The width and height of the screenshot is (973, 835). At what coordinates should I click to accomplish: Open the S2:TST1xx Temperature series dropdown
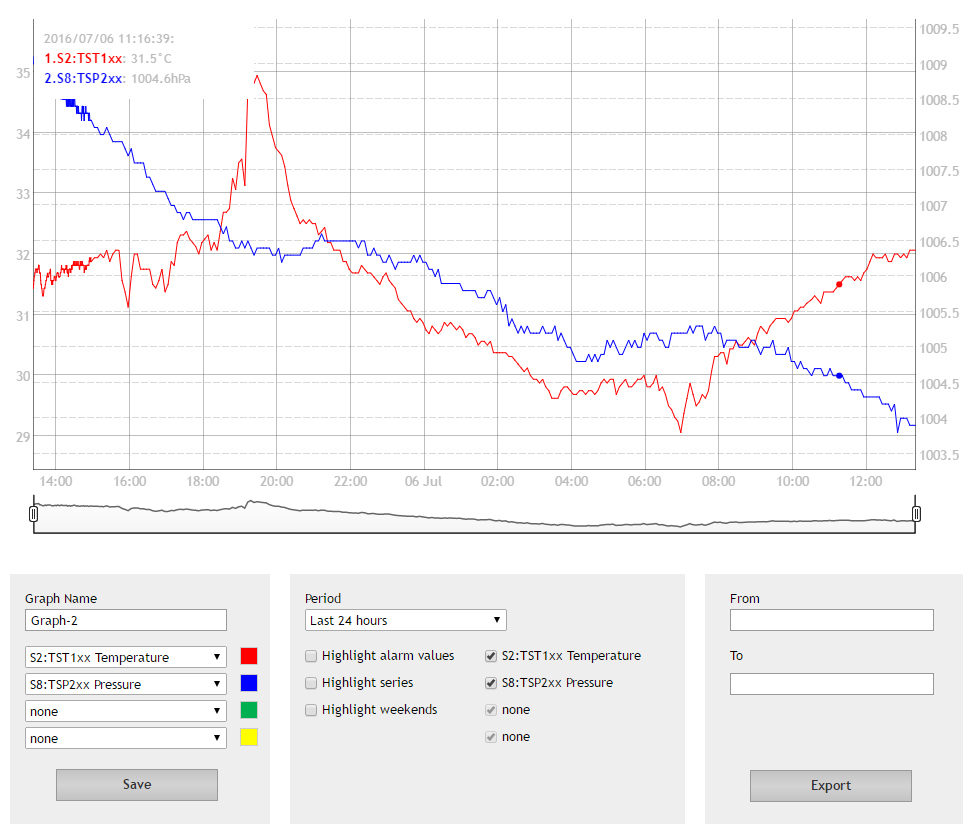(126, 657)
